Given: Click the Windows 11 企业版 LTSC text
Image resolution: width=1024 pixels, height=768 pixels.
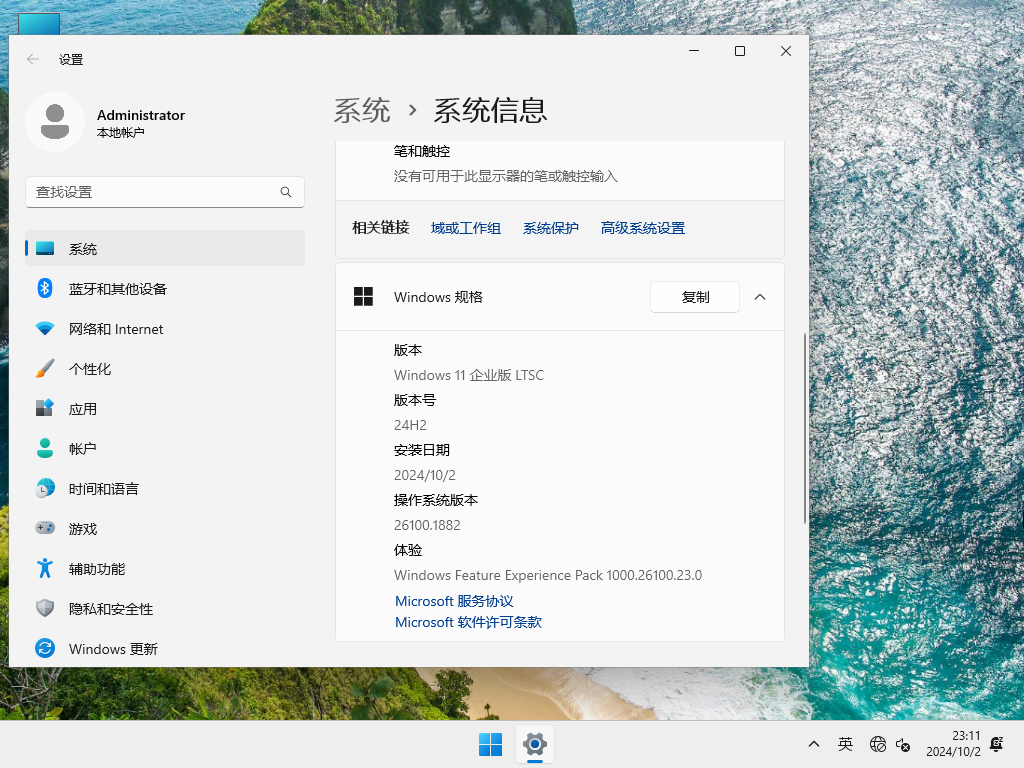Looking at the screenshot, I should 468,375.
